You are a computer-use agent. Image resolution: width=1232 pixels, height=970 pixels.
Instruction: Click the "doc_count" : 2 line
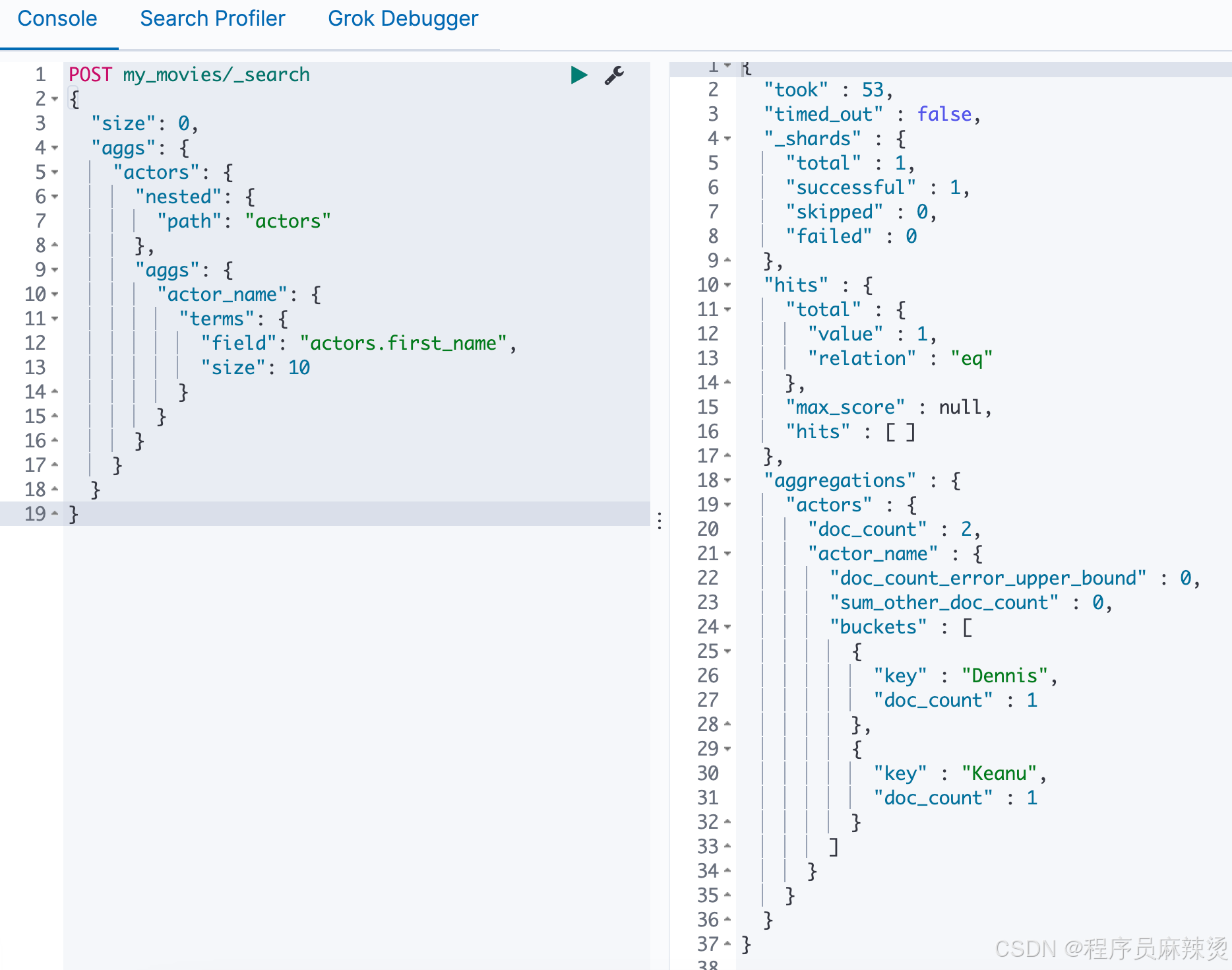pyautogui.click(x=894, y=529)
